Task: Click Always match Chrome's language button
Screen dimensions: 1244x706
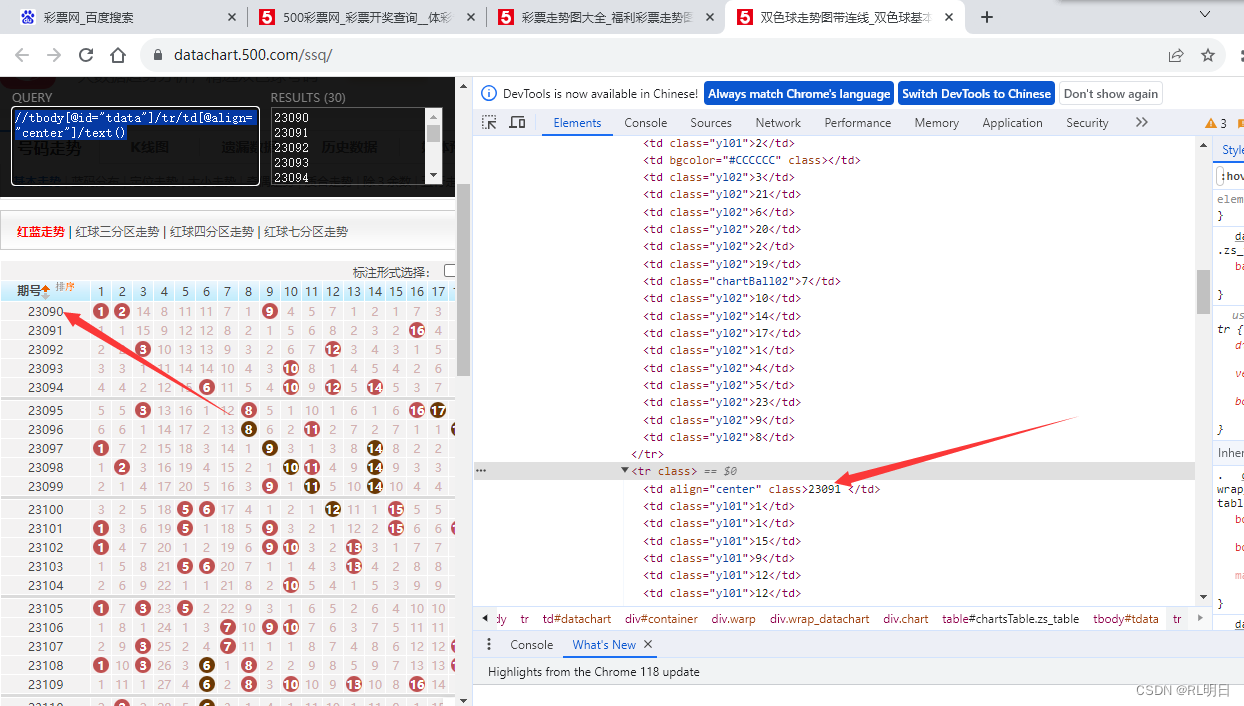Action: [799, 93]
